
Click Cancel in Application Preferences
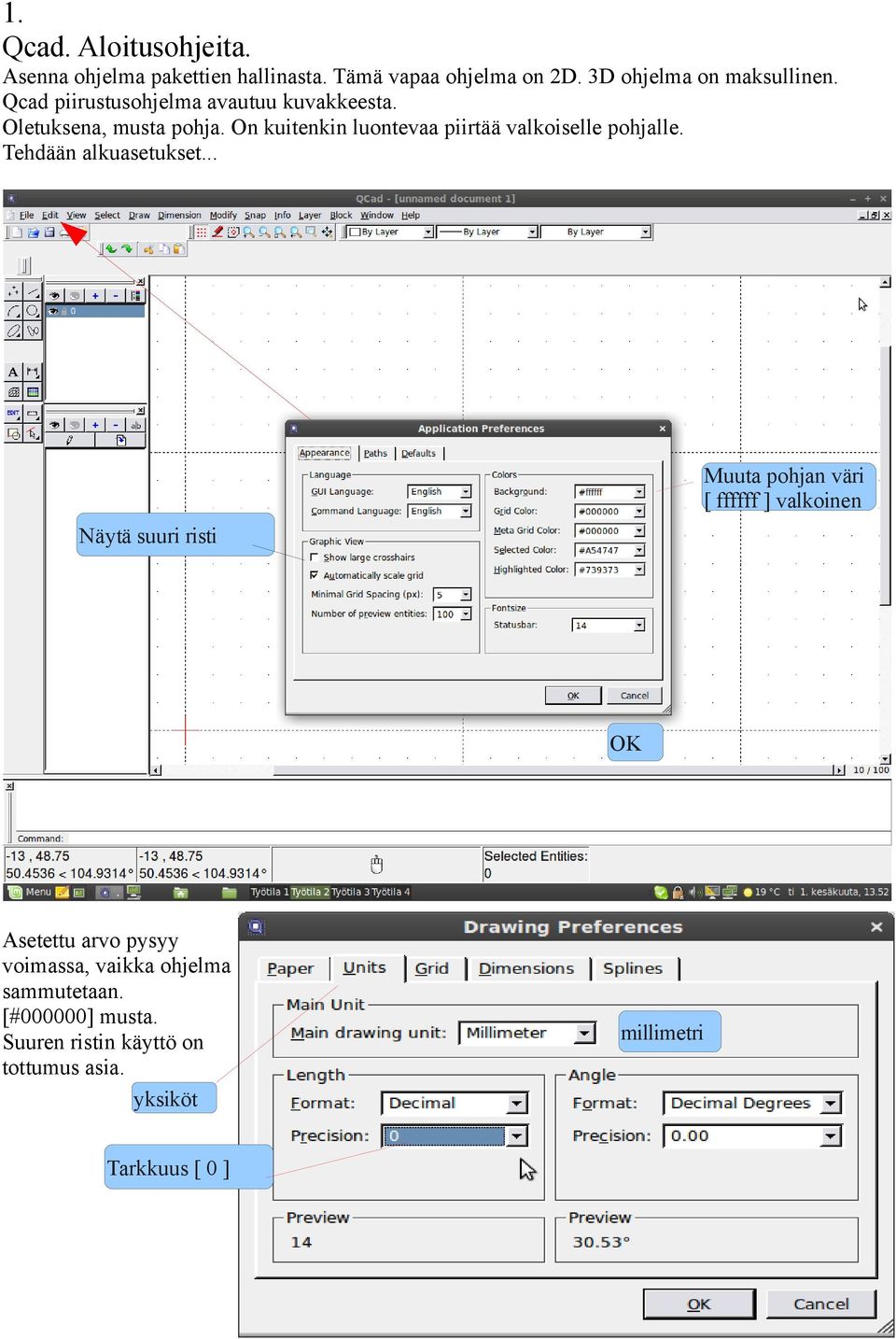tap(635, 696)
